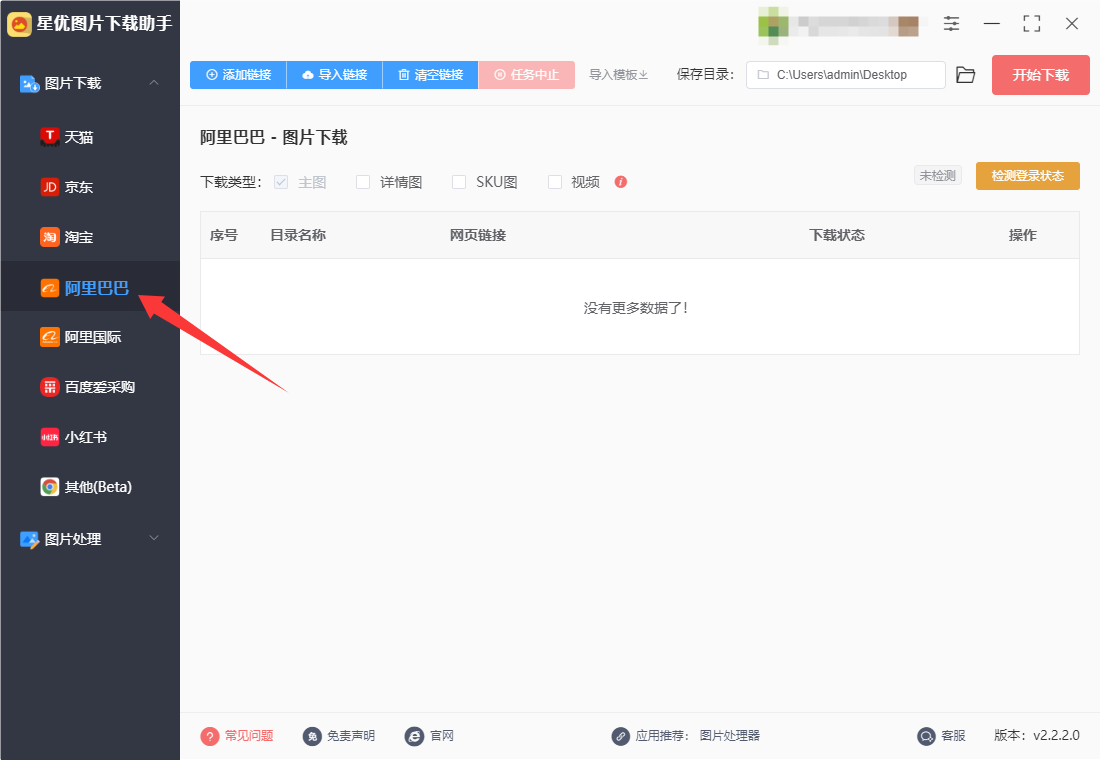Click the 图片处理 section icon
The width and height of the screenshot is (1100, 760).
pos(29,540)
